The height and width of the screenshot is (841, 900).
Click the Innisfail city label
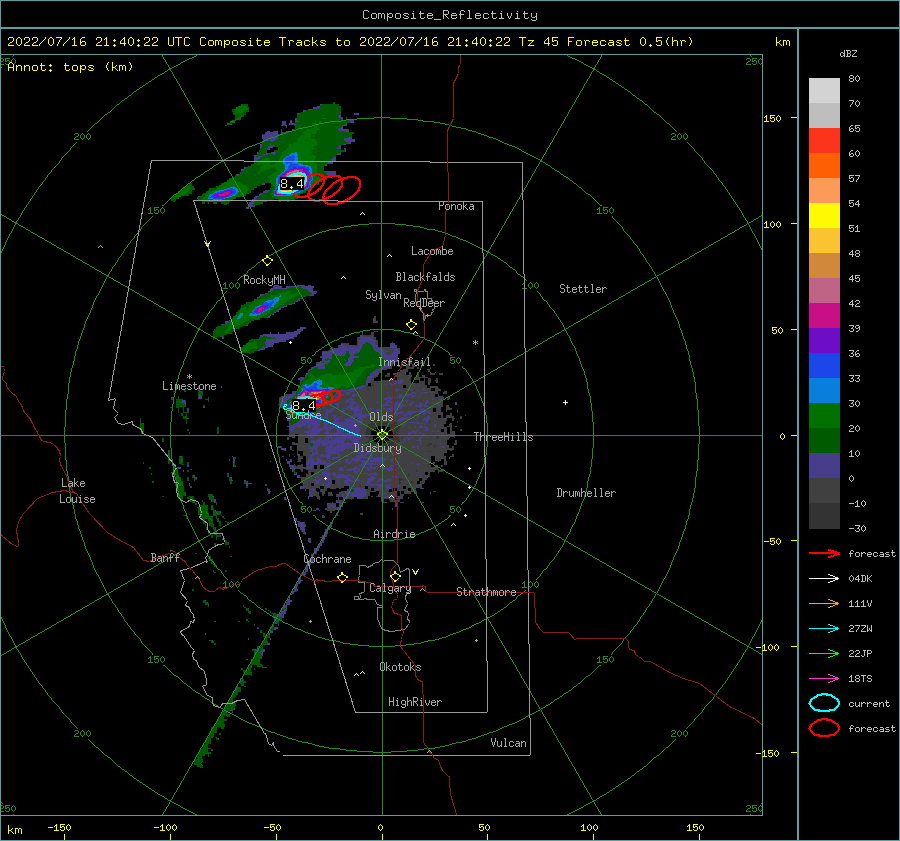[405, 362]
